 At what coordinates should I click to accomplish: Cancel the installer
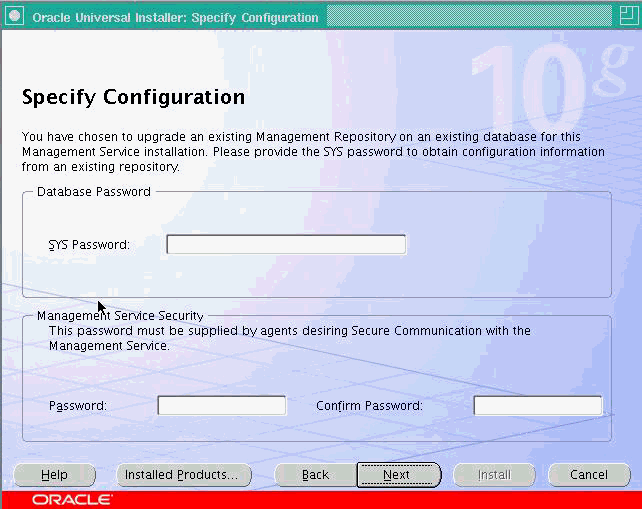tap(589, 475)
